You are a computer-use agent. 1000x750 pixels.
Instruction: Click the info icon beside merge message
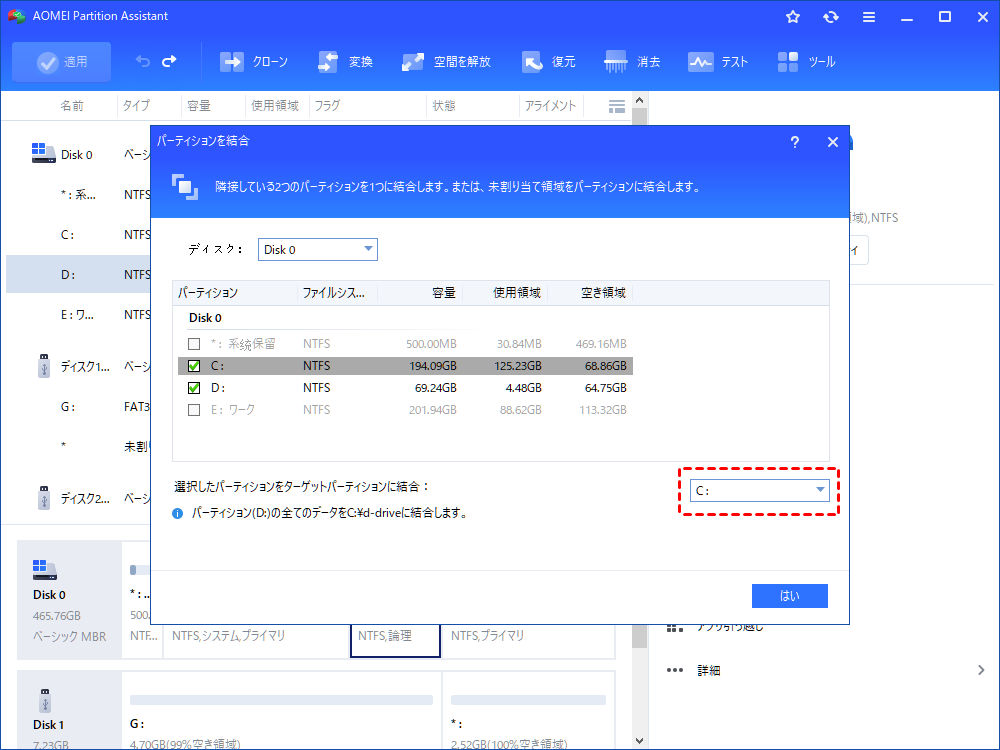[178, 513]
